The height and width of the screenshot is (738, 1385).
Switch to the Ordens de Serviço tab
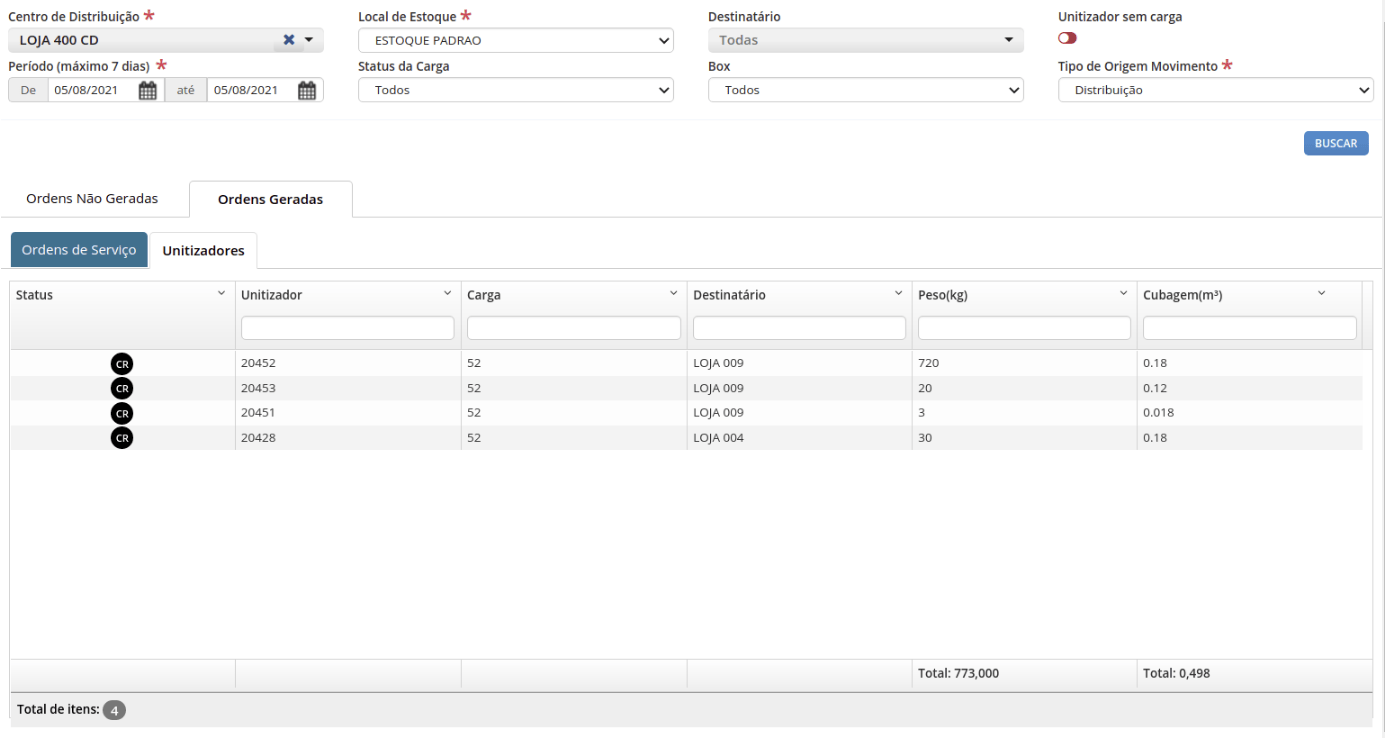(79, 250)
